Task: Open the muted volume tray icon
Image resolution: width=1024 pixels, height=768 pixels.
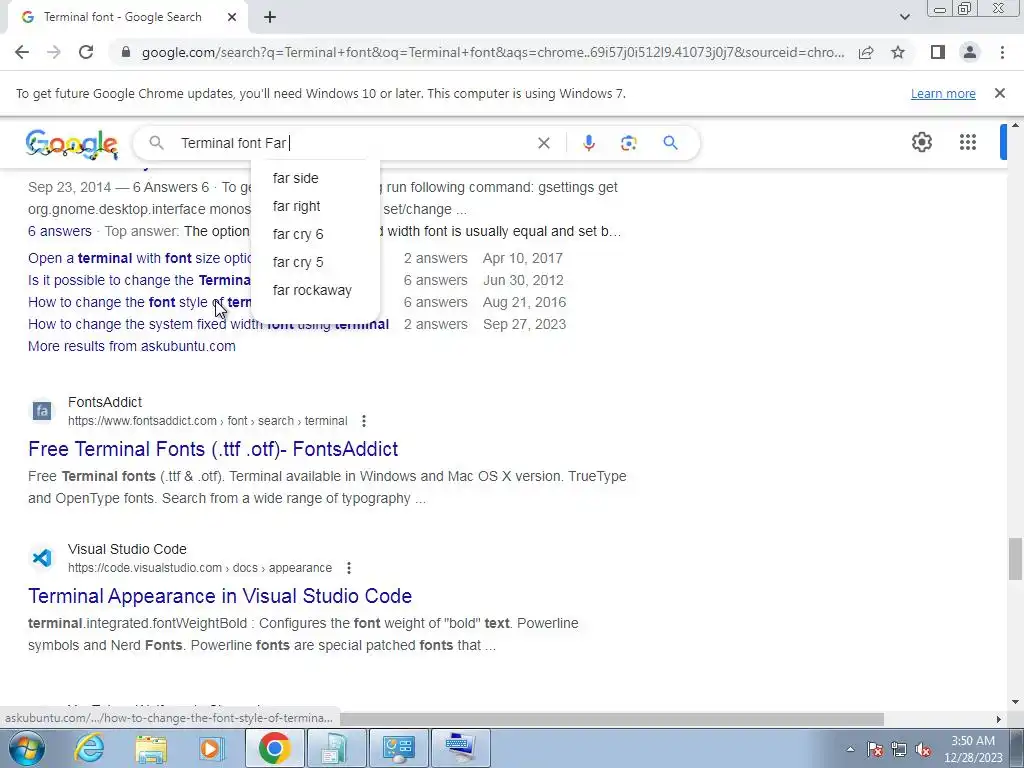Action: pyautogui.click(x=923, y=749)
